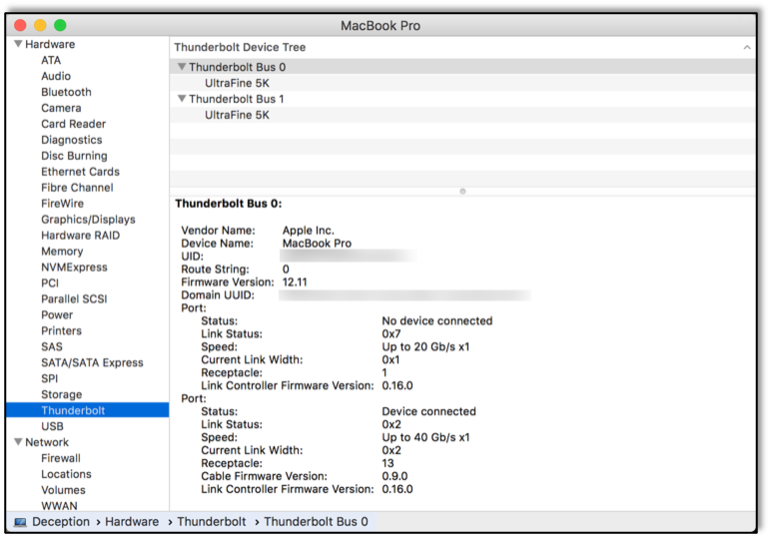The height and width of the screenshot is (538, 770).
Task: Collapse the Network section triangle
Action: click(18, 442)
